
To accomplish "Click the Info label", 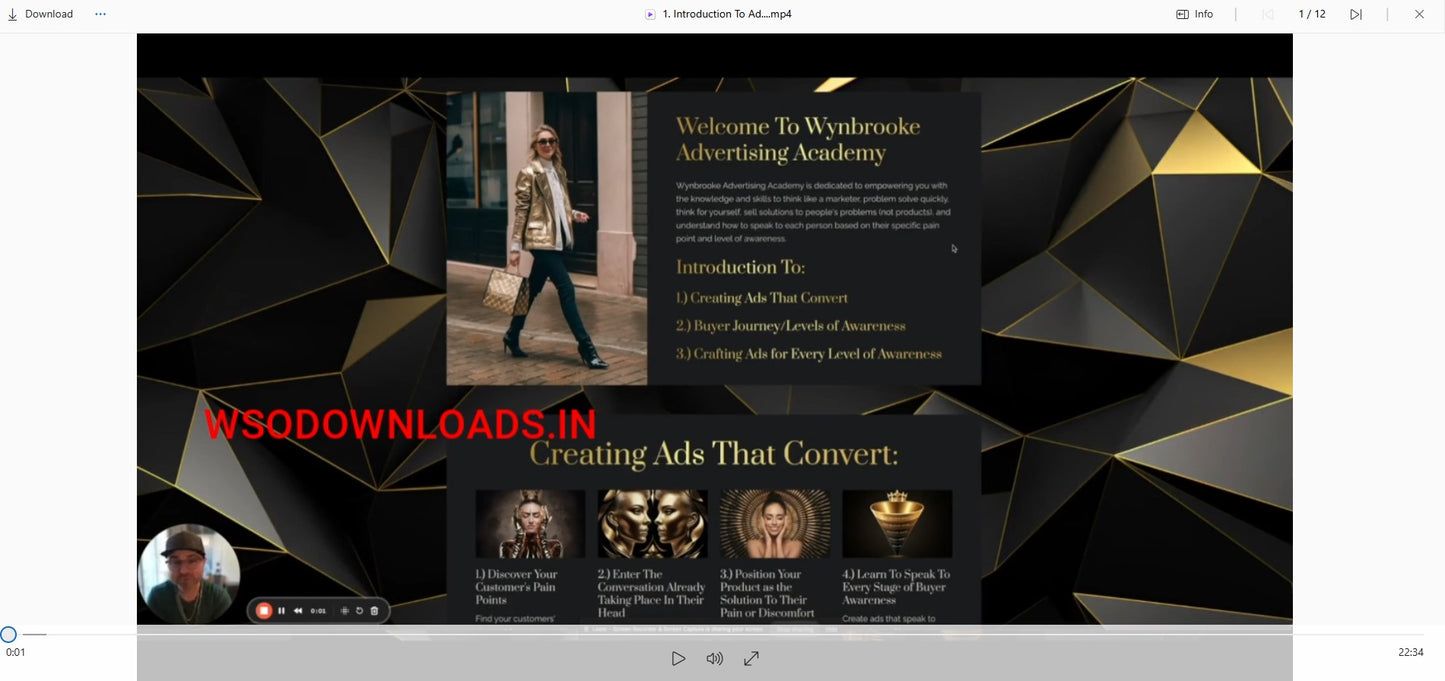I will point(1203,14).
